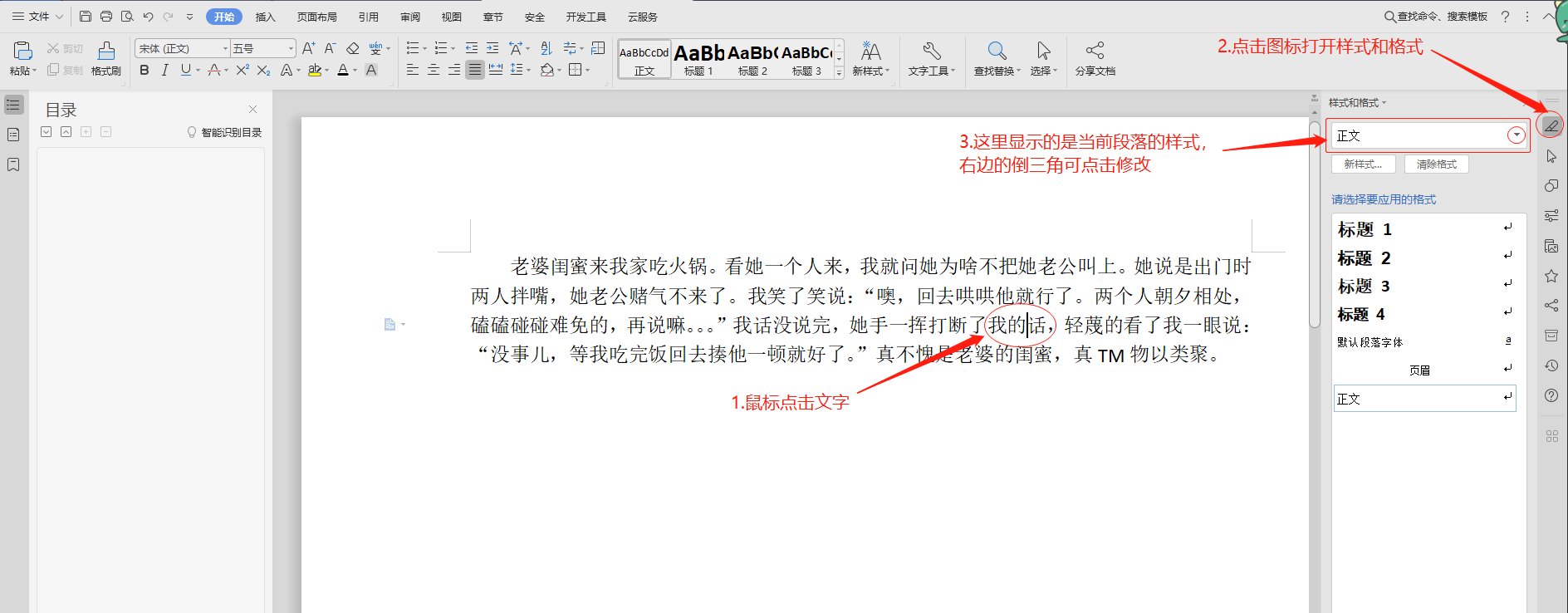Click the help question mark in right sidebar

point(1551,395)
